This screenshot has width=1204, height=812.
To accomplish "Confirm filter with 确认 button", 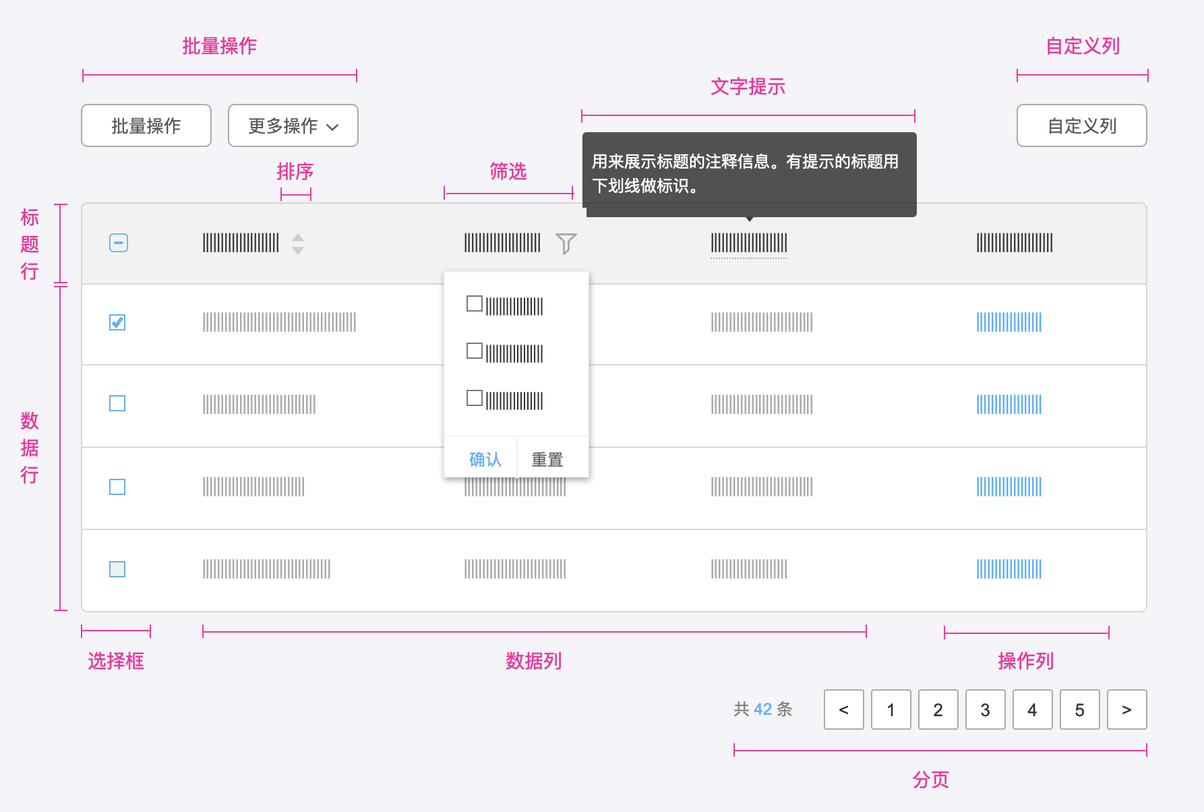I will tap(485, 459).
